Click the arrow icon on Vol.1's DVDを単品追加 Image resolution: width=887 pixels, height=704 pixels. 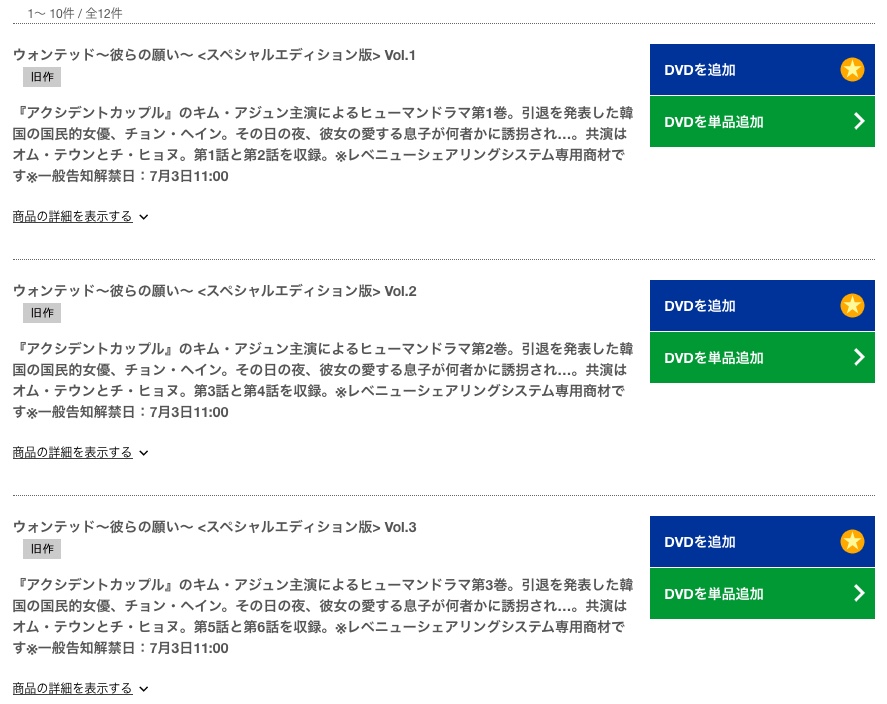click(x=859, y=121)
